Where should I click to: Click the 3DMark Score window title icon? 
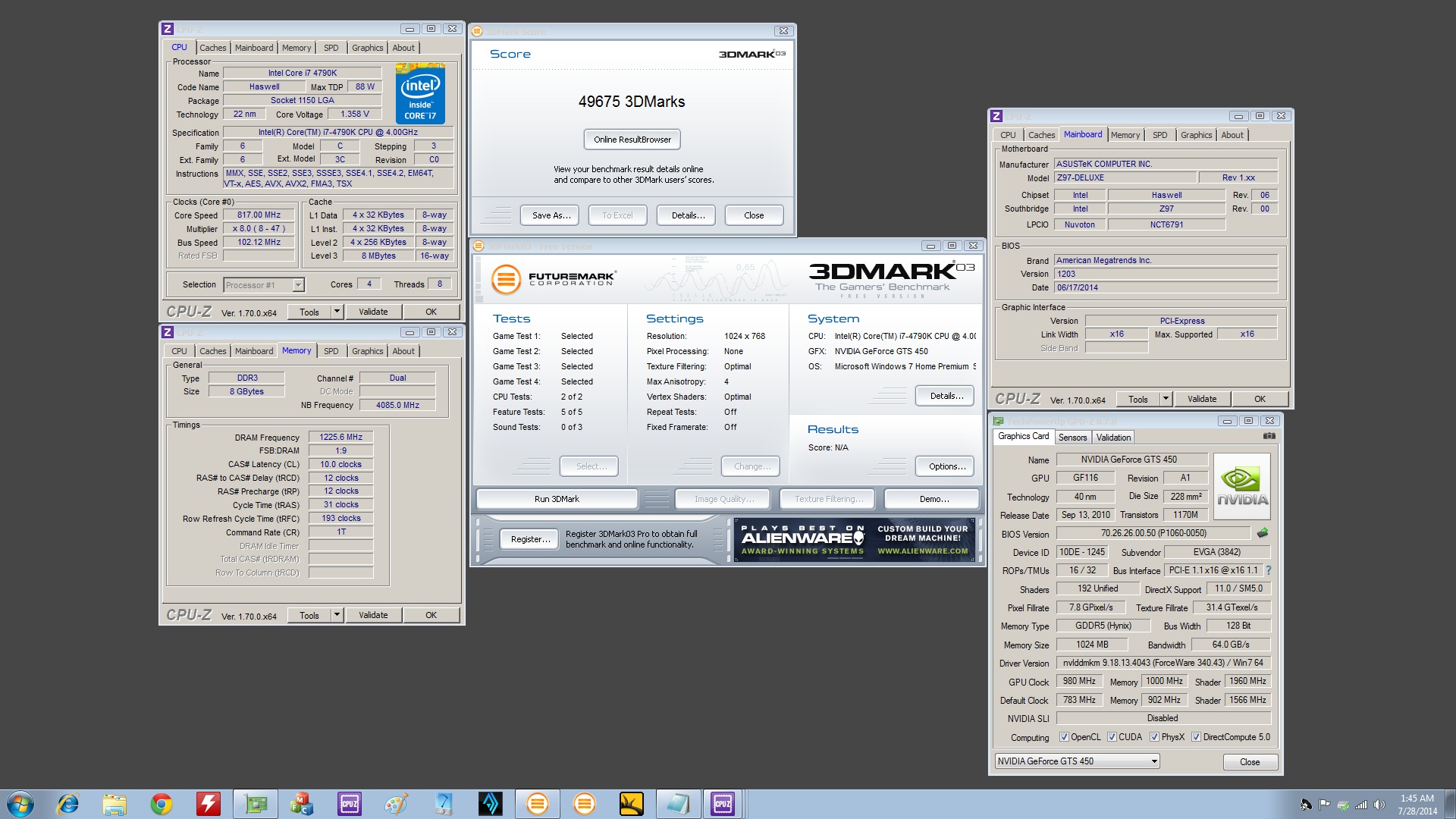pos(477,31)
